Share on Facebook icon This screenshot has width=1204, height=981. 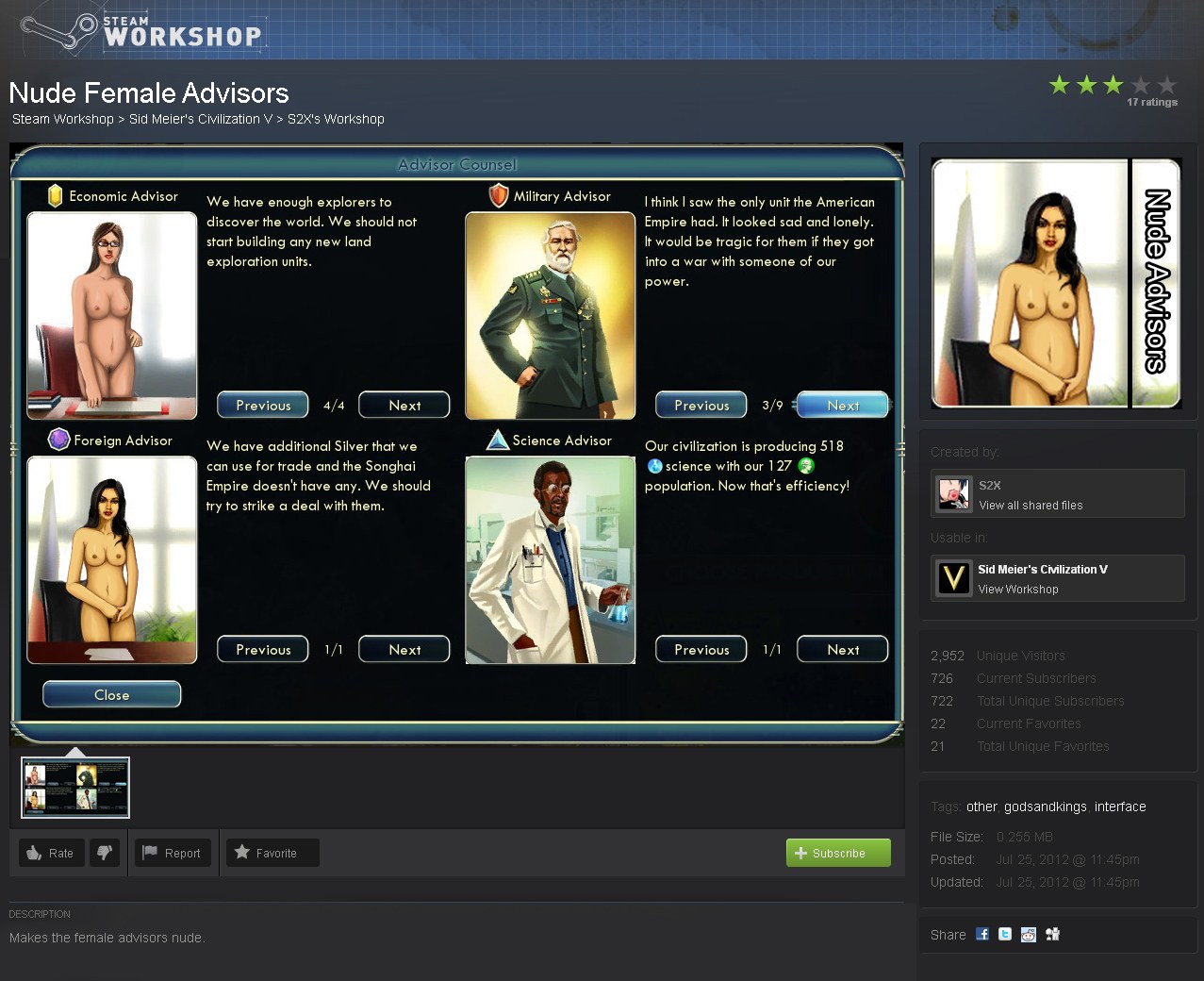982,934
